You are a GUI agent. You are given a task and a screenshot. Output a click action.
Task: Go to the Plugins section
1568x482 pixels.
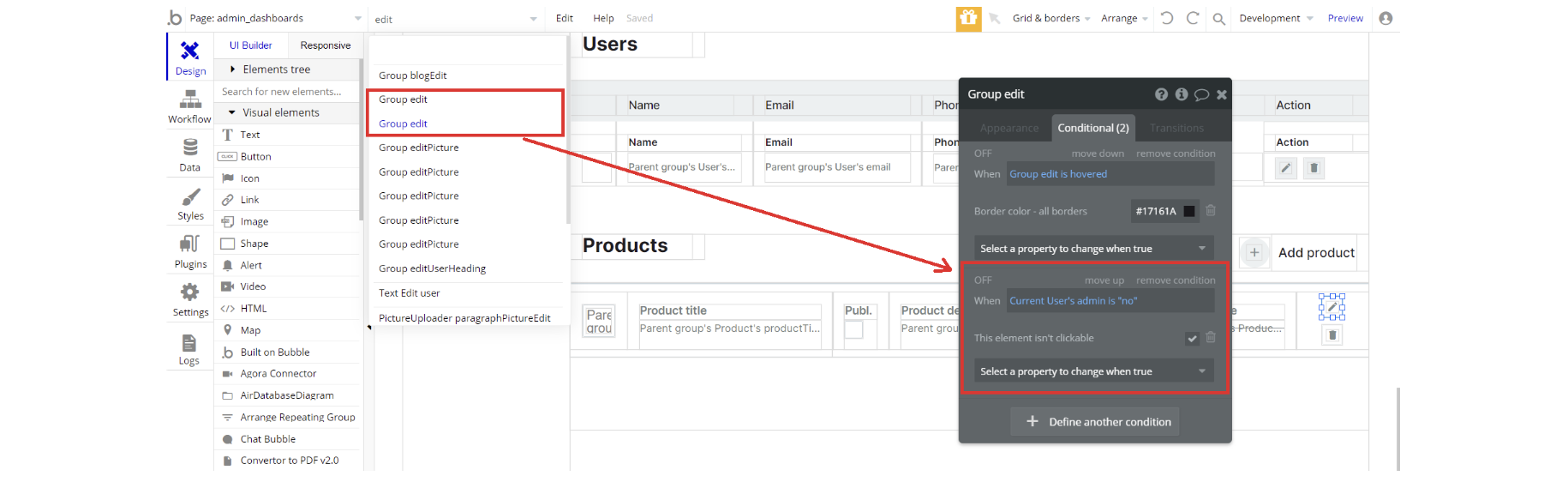pyautogui.click(x=190, y=251)
